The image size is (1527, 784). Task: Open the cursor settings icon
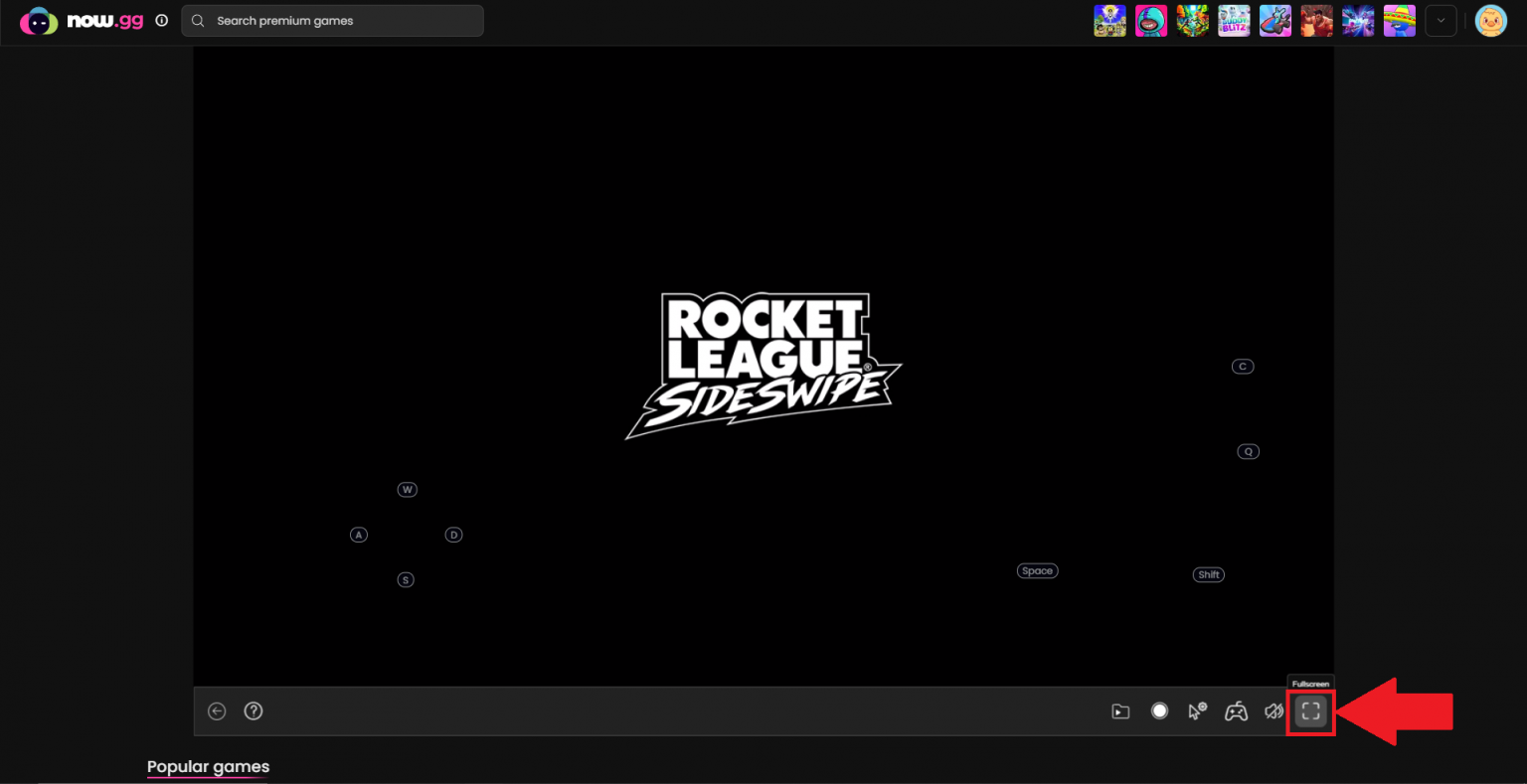point(1198,711)
